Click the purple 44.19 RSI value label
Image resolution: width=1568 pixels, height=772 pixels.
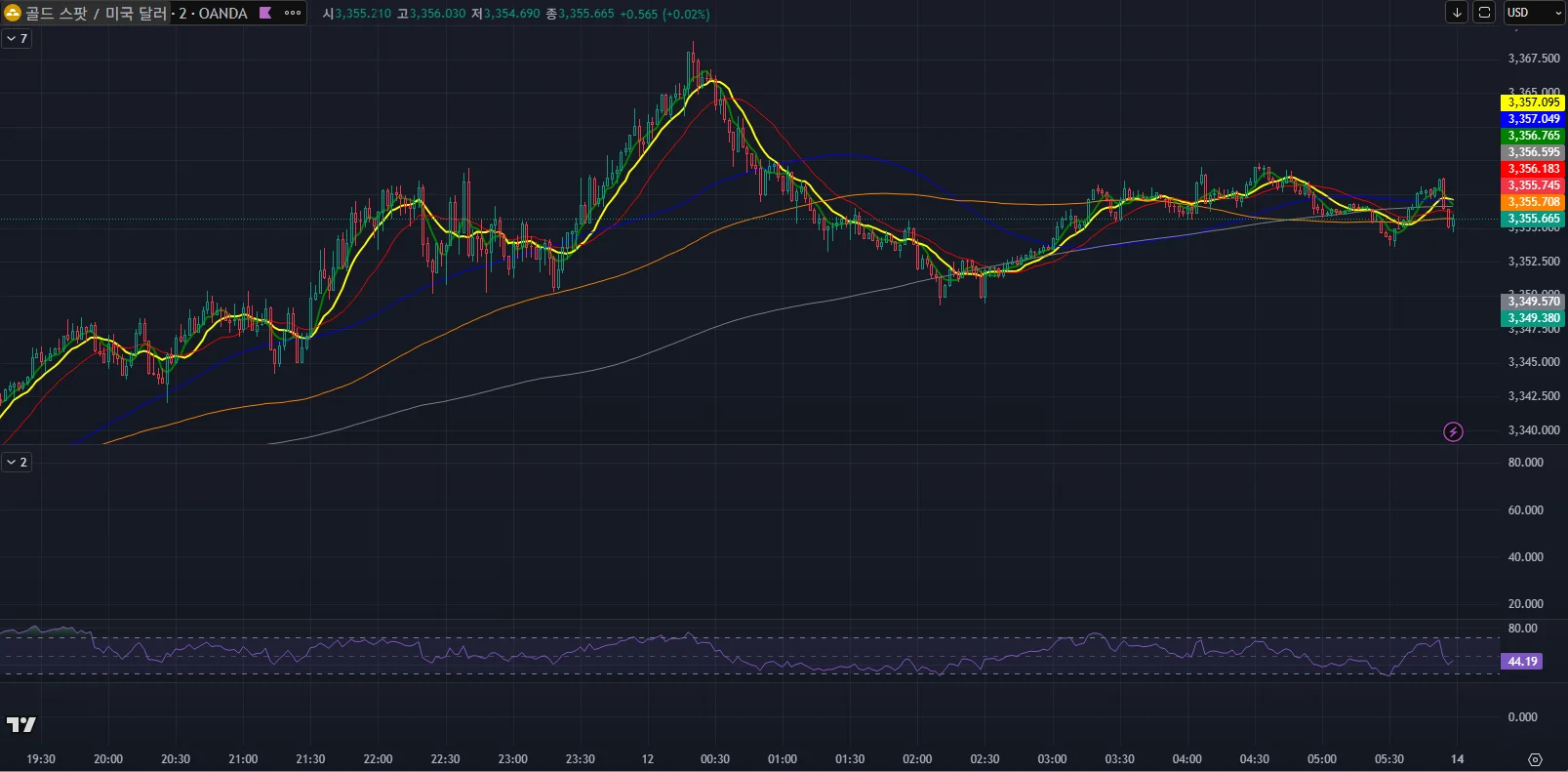(x=1522, y=662)
